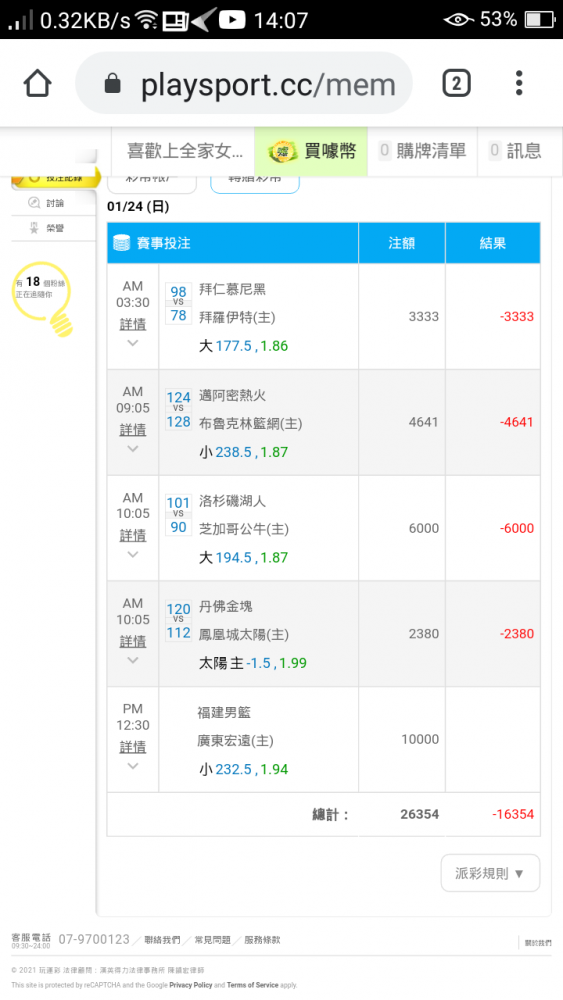Open the 榮譽 sidebar item

pyautogui.click(x=47, y=228)
